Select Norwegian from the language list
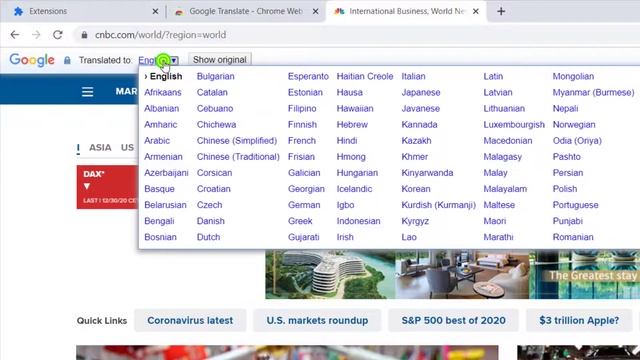Image resolution: width=640 pixels, height=360 pixels. pyautogui.click(x=574, y=124)
